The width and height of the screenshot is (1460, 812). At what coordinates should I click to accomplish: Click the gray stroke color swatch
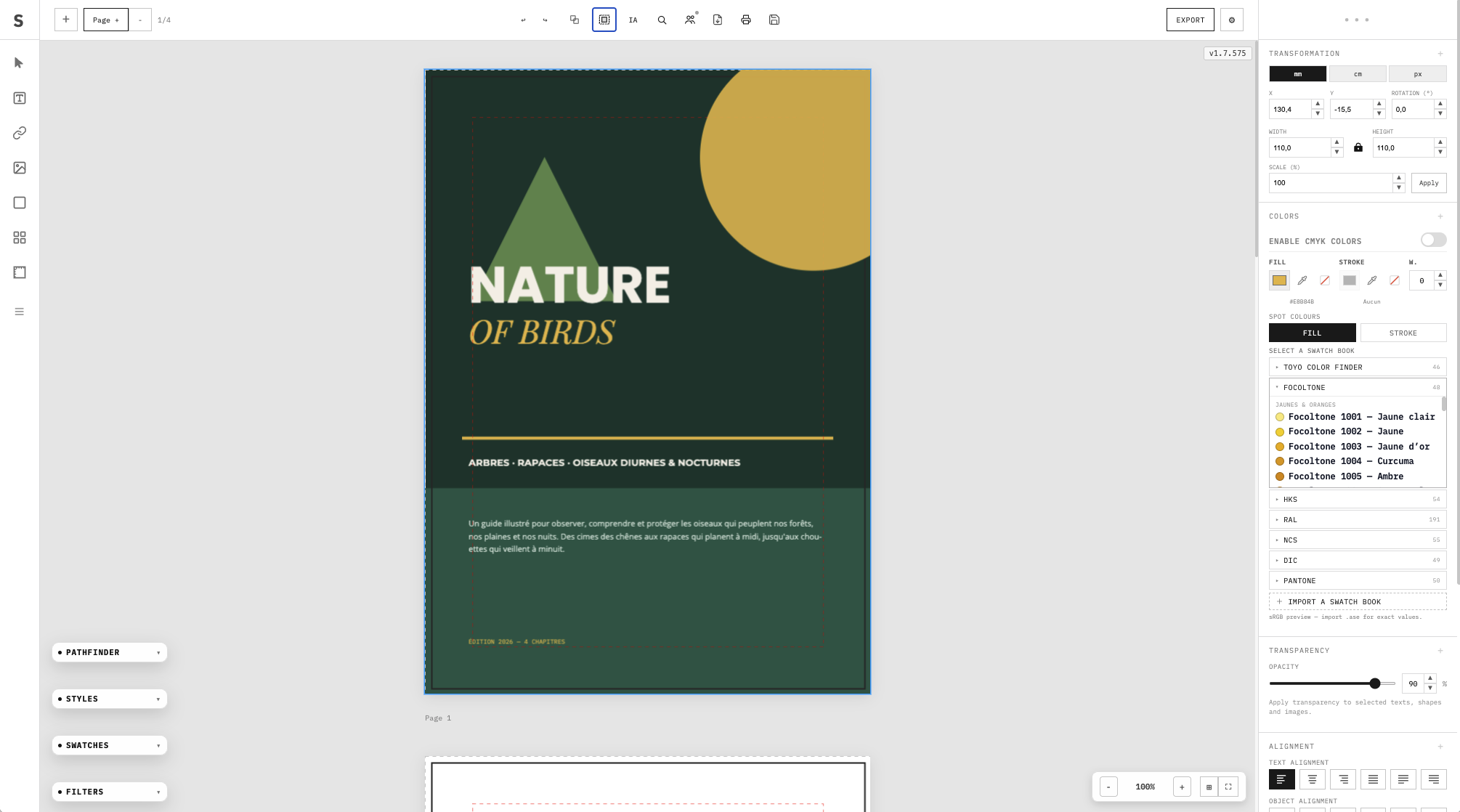click(1350, 280)
